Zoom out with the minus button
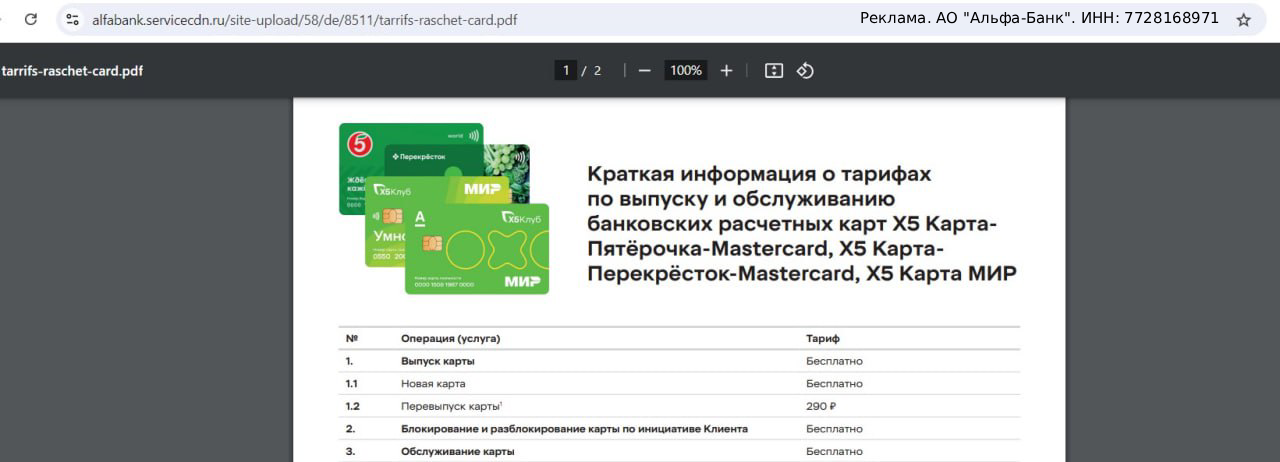 coord(644,70)
